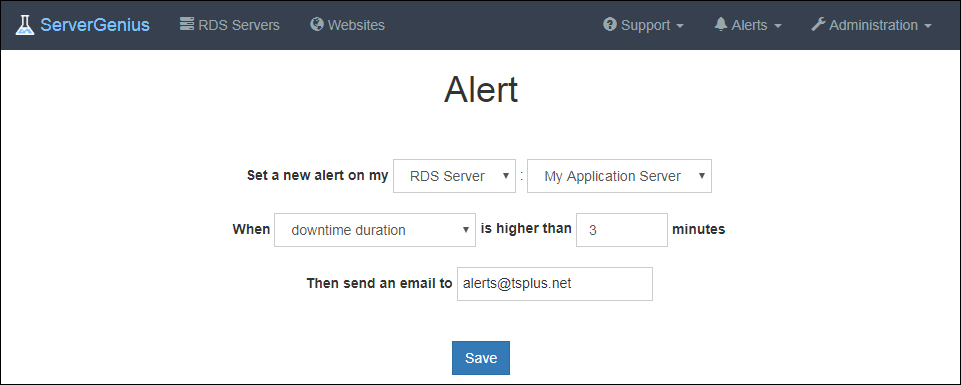This screenshot has width=961, height=385.
Task: Open the Support menu
Action: pyautogui.click(x=644, y=25)
